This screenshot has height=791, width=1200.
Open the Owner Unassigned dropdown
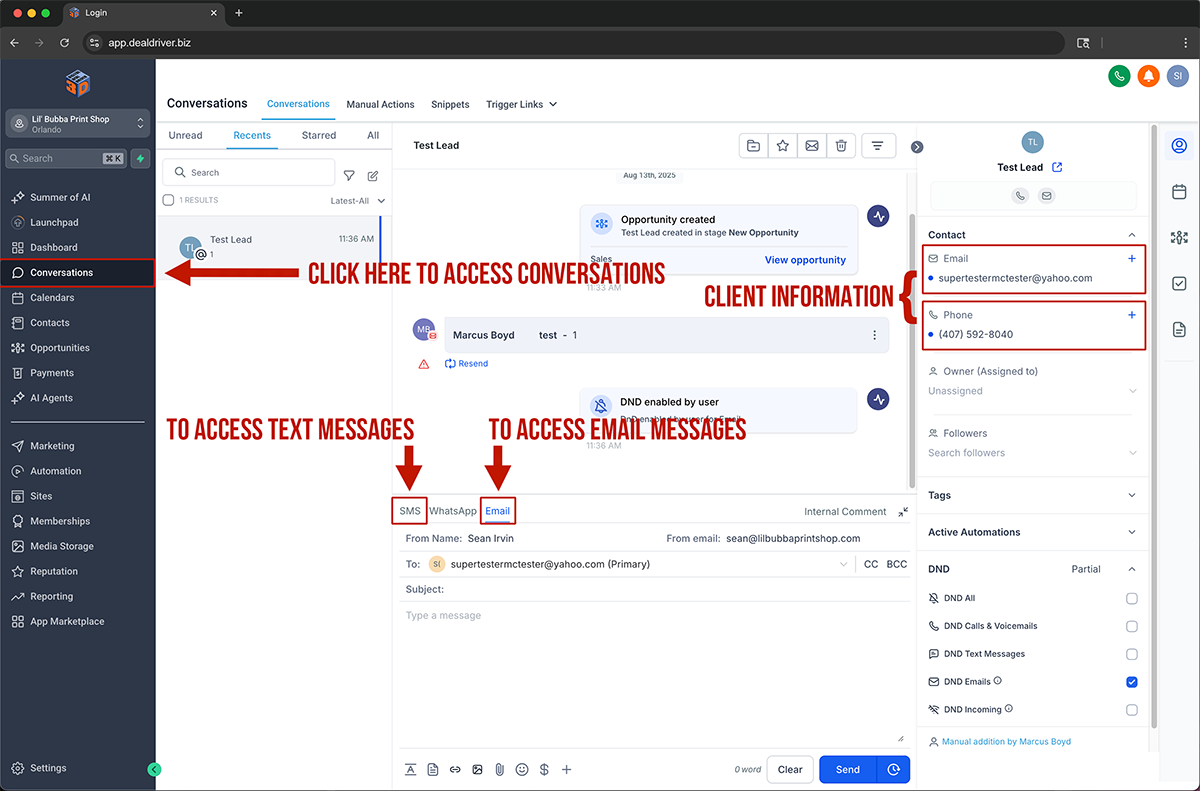pos(1033,391)
